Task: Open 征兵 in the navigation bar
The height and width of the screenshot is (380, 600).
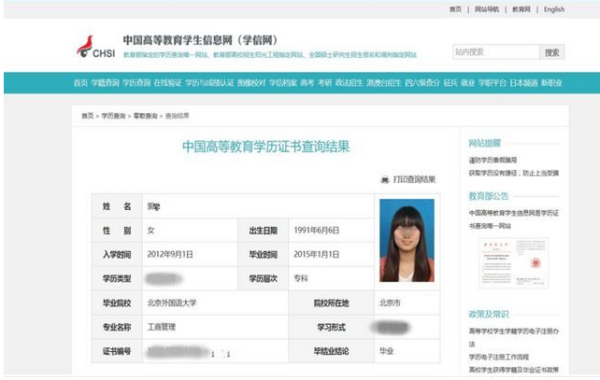Action: pos(450,83)
